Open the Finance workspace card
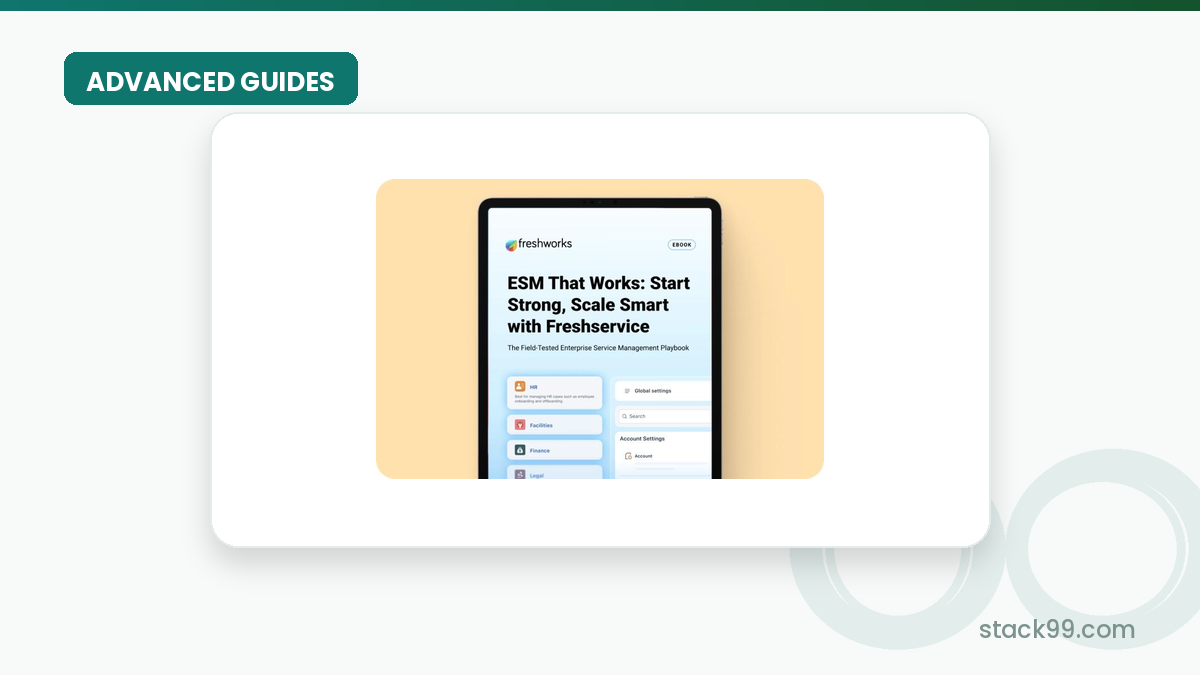The height and width of the screenshot is (675, 1200). pyautogui.click(x=555, y=450)
